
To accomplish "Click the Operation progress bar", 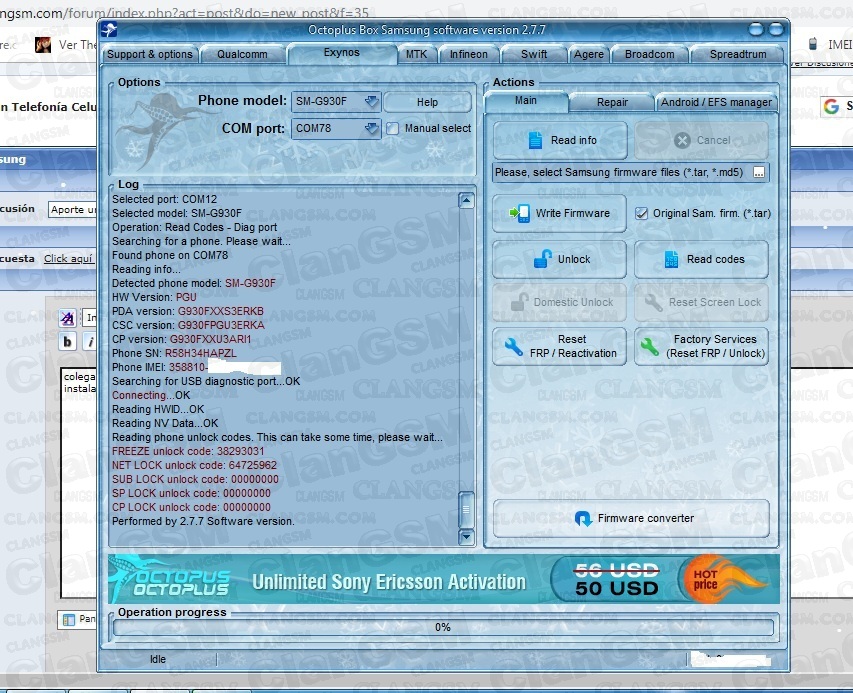I will (x=443, y=627).
